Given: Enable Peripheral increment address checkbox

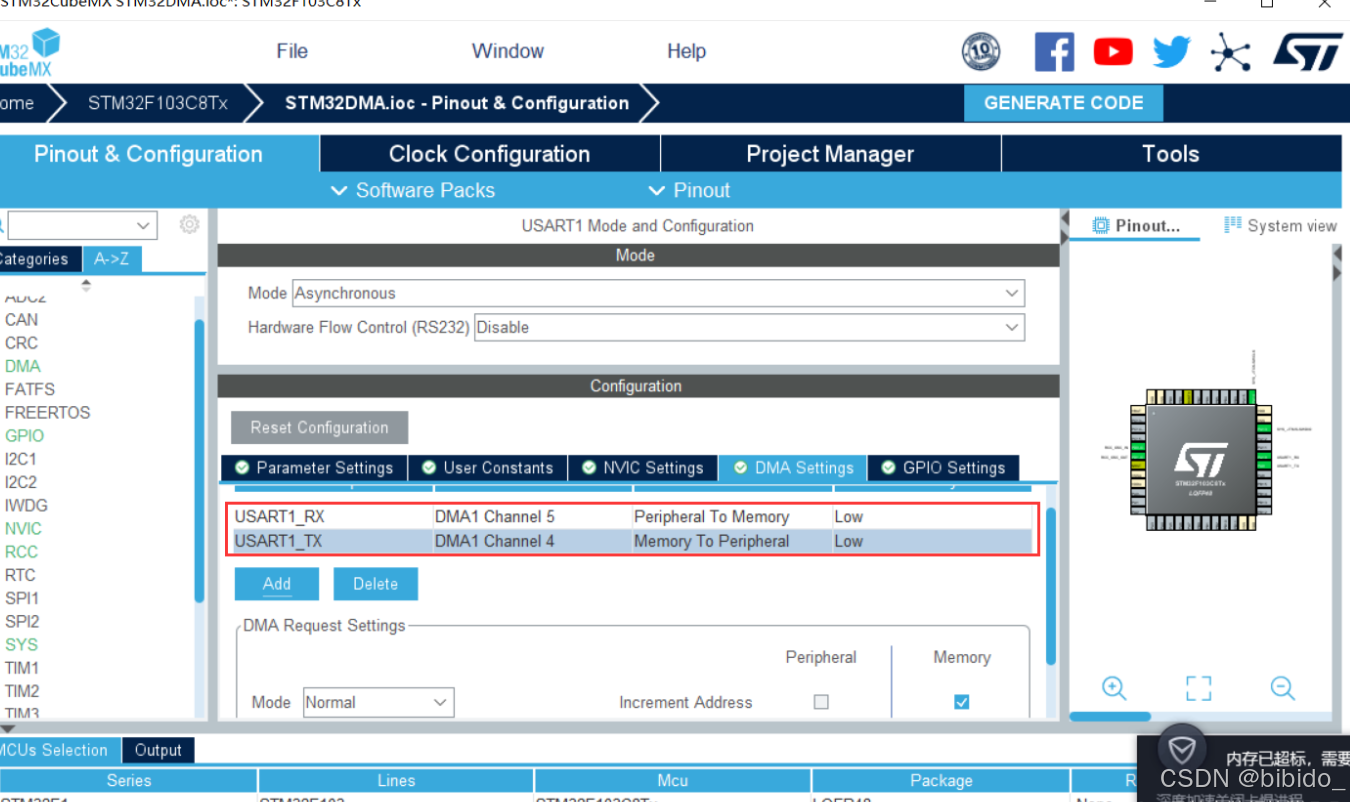Looking at the screenshot, I should pos(821,702).
